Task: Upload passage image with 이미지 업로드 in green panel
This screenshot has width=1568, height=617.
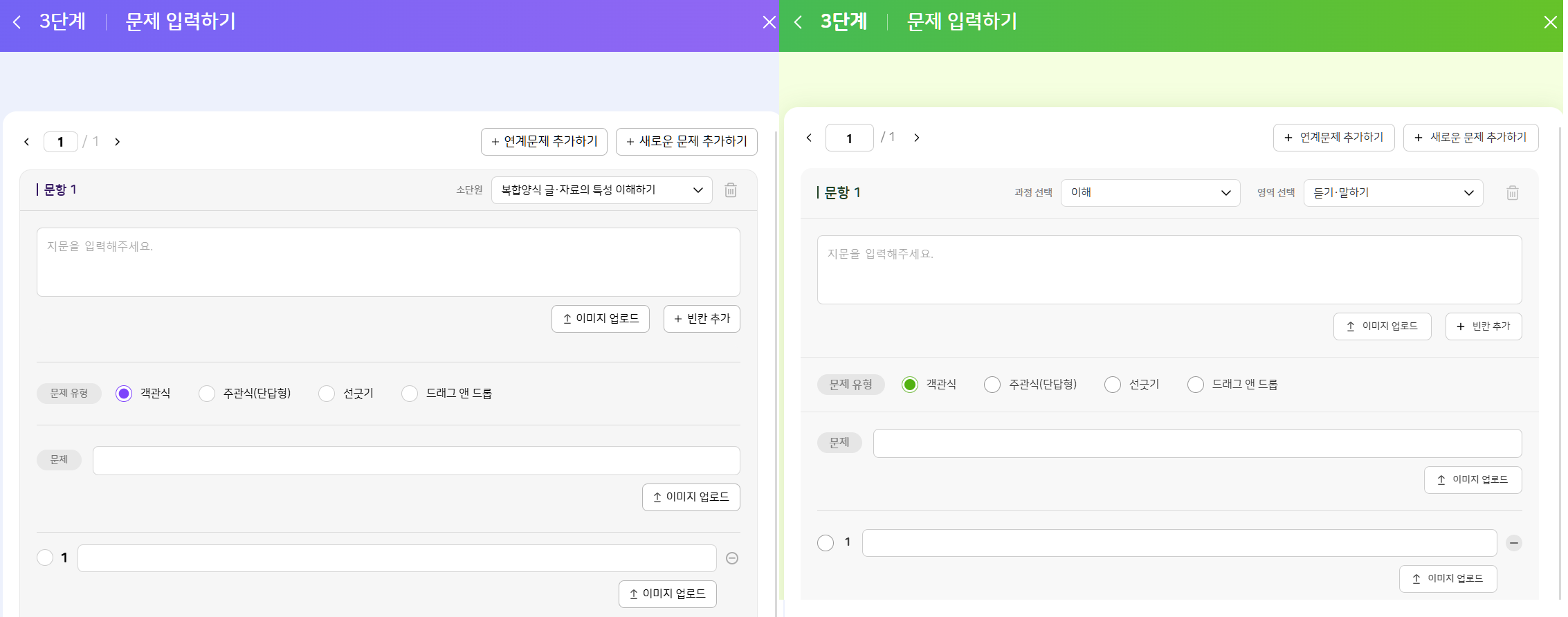Action: [1382, 326]
